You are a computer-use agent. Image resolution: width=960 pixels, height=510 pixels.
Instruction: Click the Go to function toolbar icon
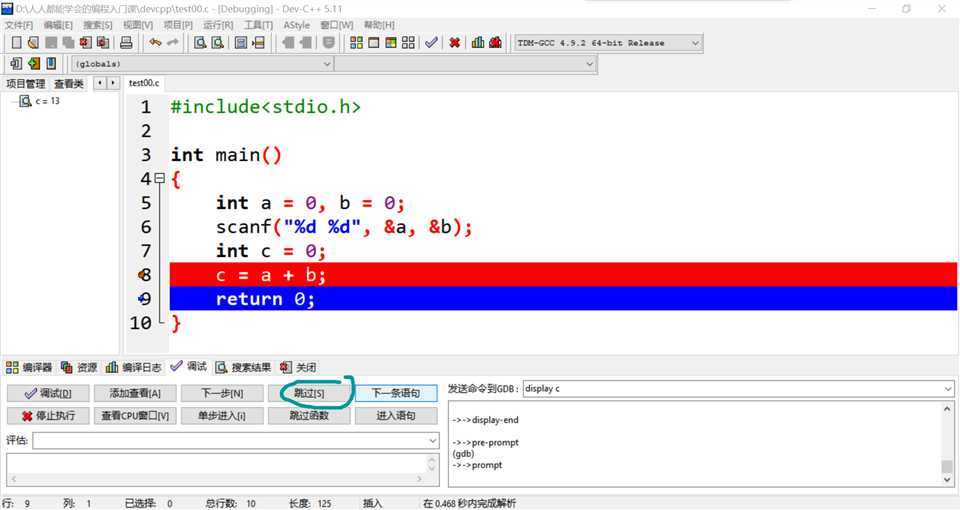(x=241, y=42)
